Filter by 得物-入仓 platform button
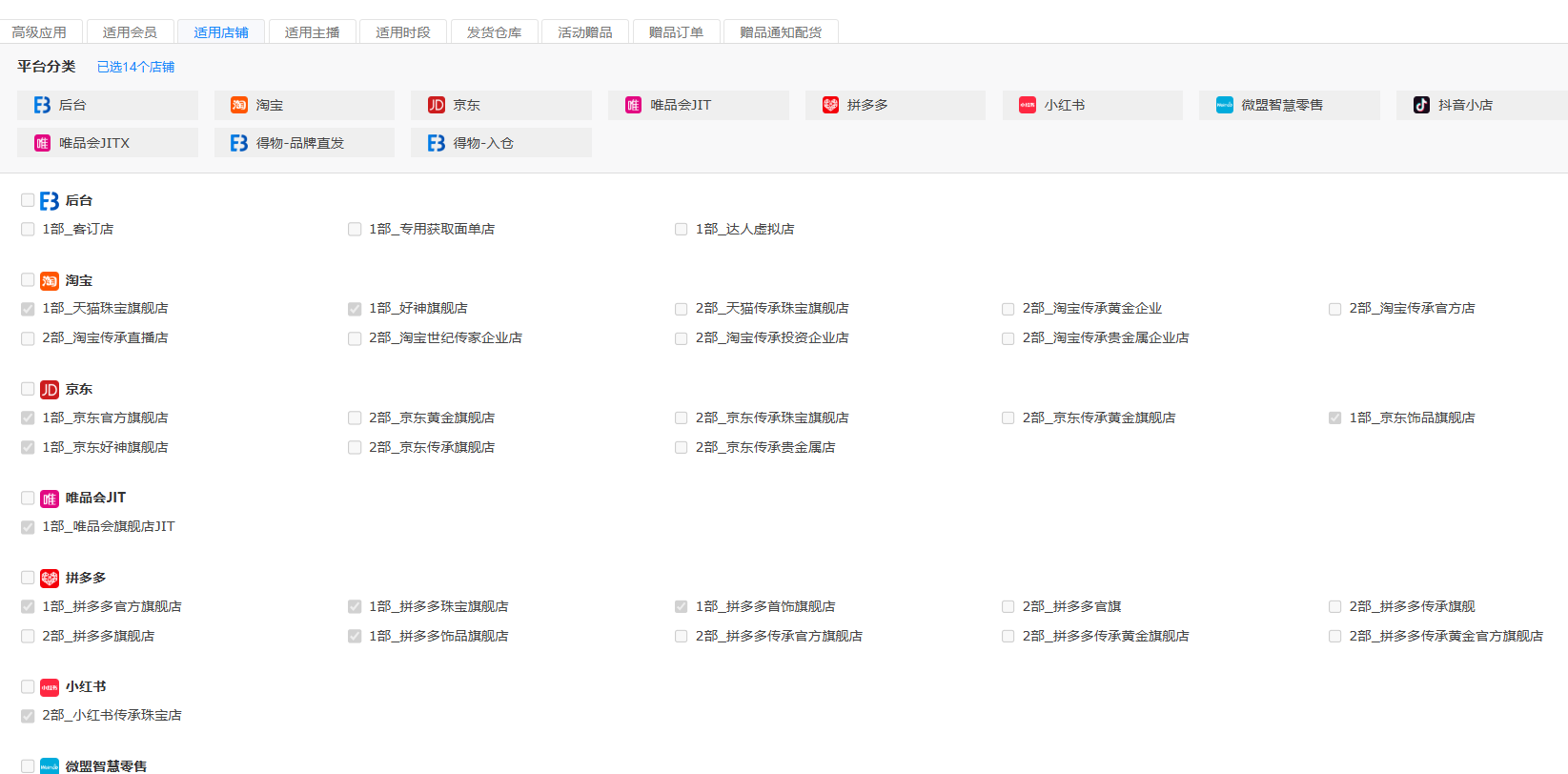The image size is (1568, 774). (500, 143)
